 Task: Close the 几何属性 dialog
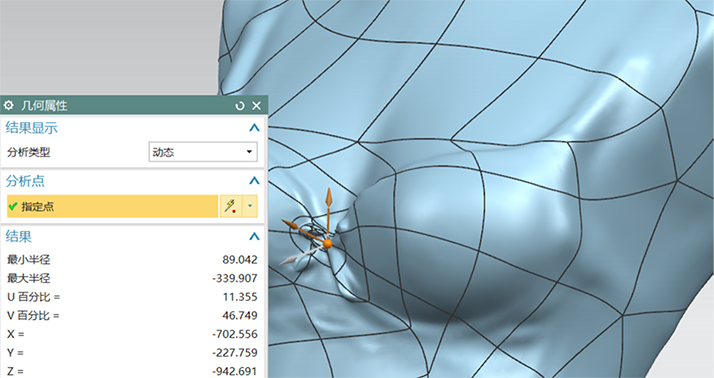(256, 106)
